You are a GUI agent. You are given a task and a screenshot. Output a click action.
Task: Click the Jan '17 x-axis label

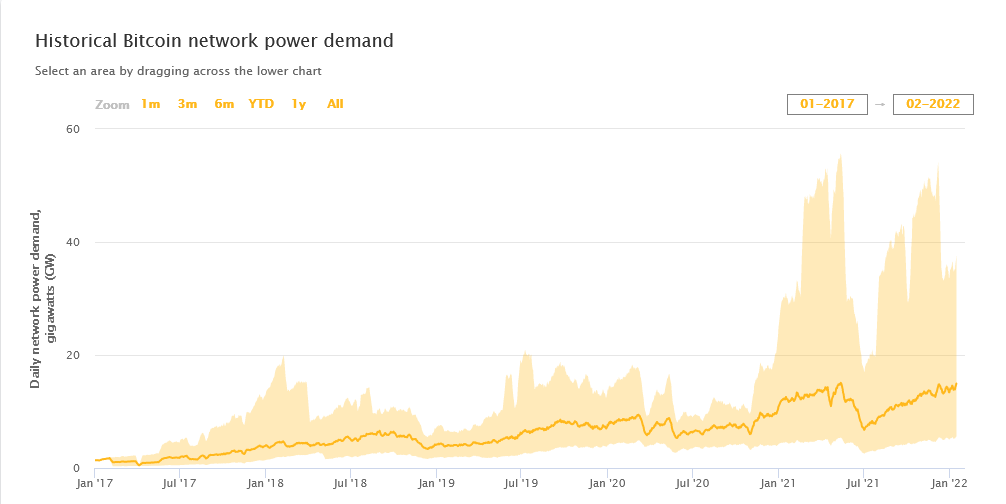94,483
